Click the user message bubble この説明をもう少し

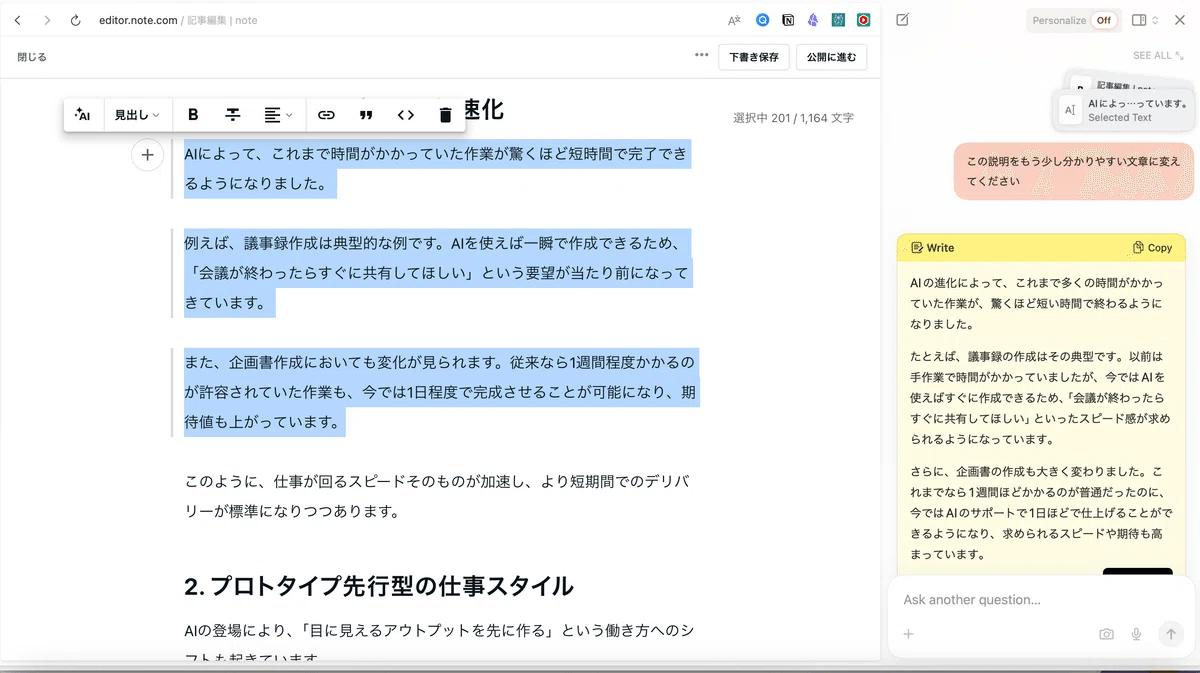click(x=1073, y=171)
